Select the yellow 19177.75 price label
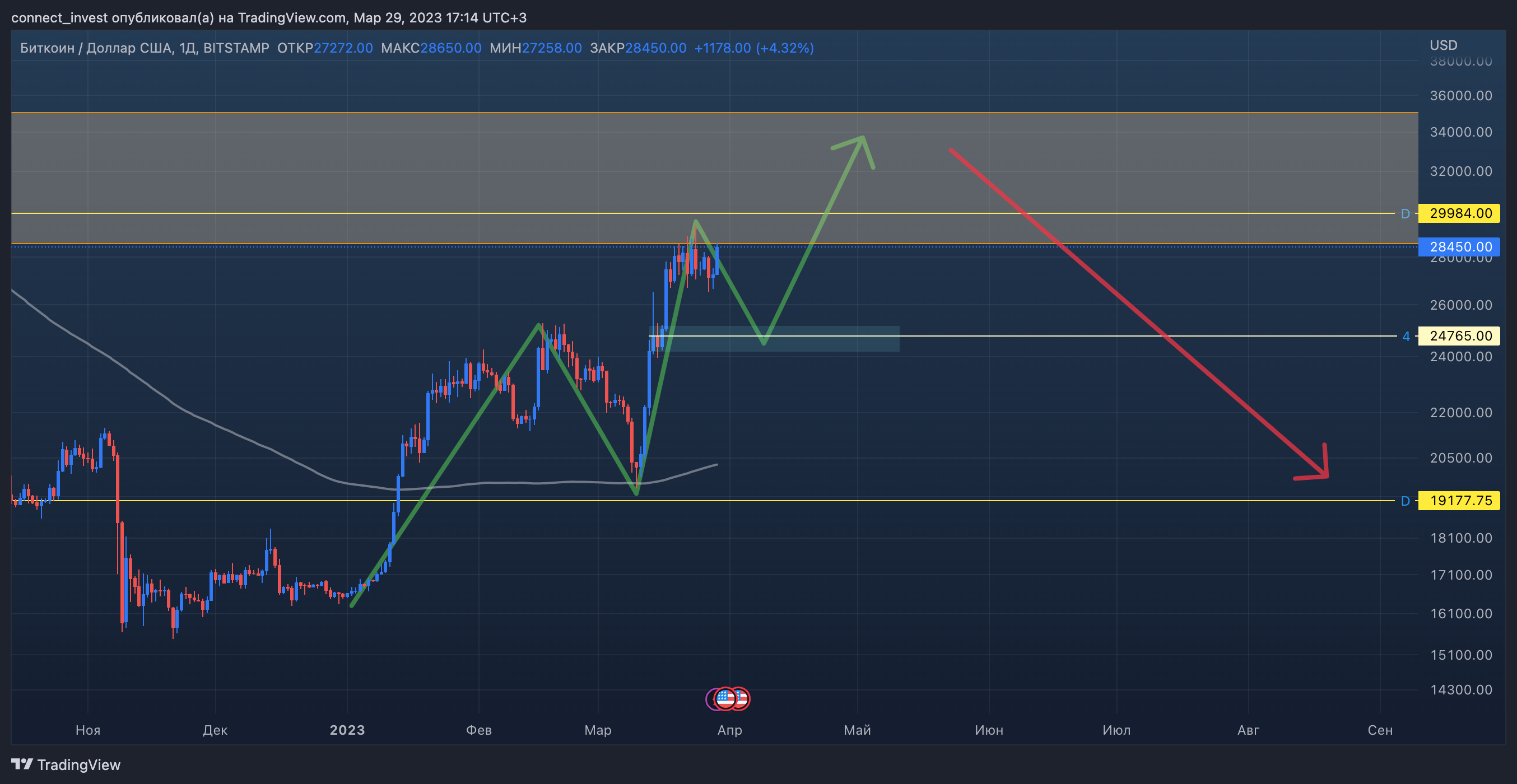Image resolution: width=1517 pixels, height=784 pixels. pos(1460,501)
